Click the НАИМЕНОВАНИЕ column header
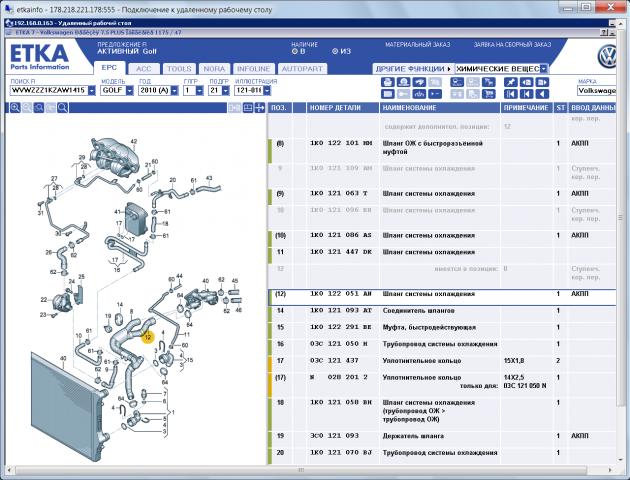 pos(440,108)
